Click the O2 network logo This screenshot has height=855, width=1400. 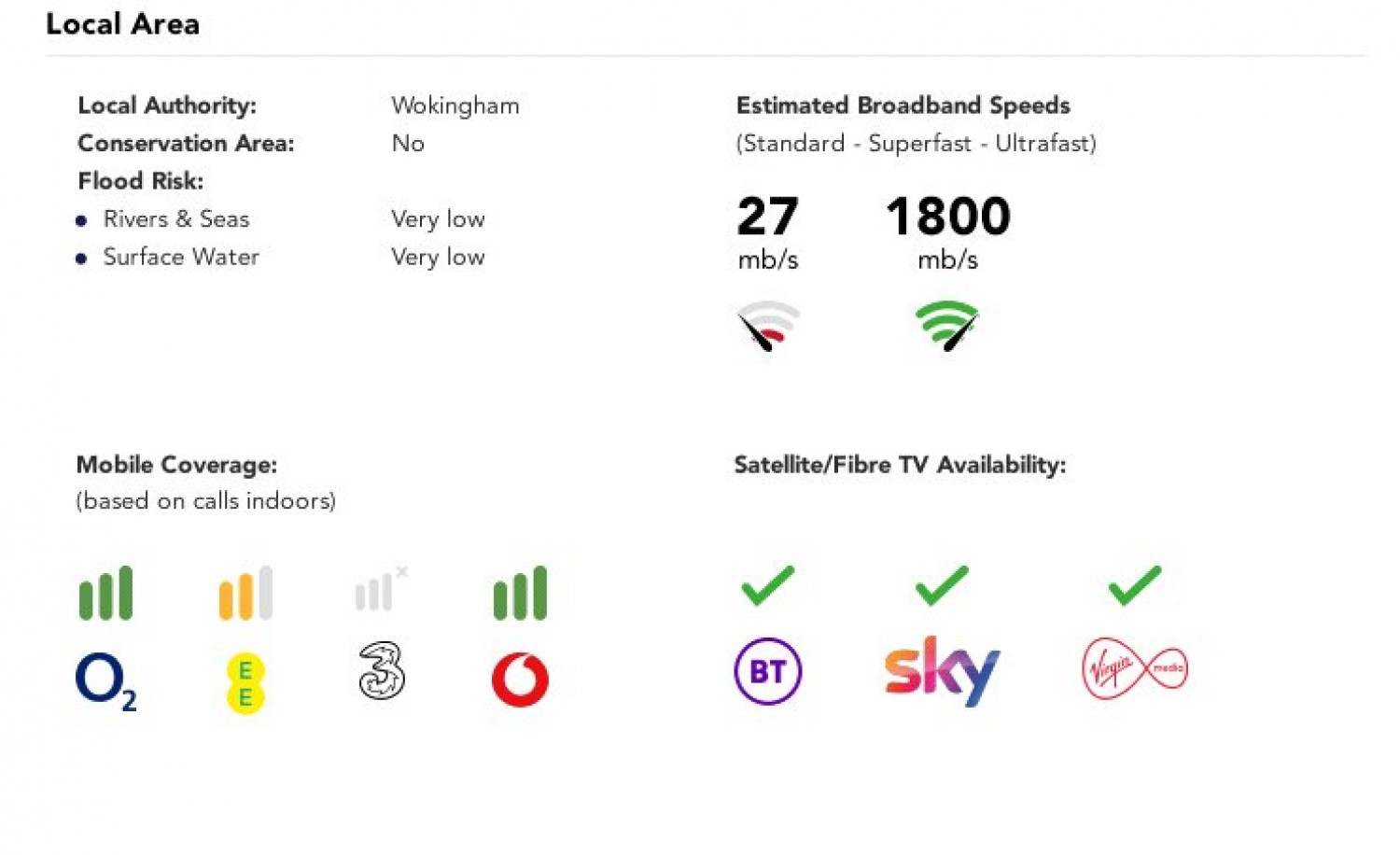(x=105, y=680)
